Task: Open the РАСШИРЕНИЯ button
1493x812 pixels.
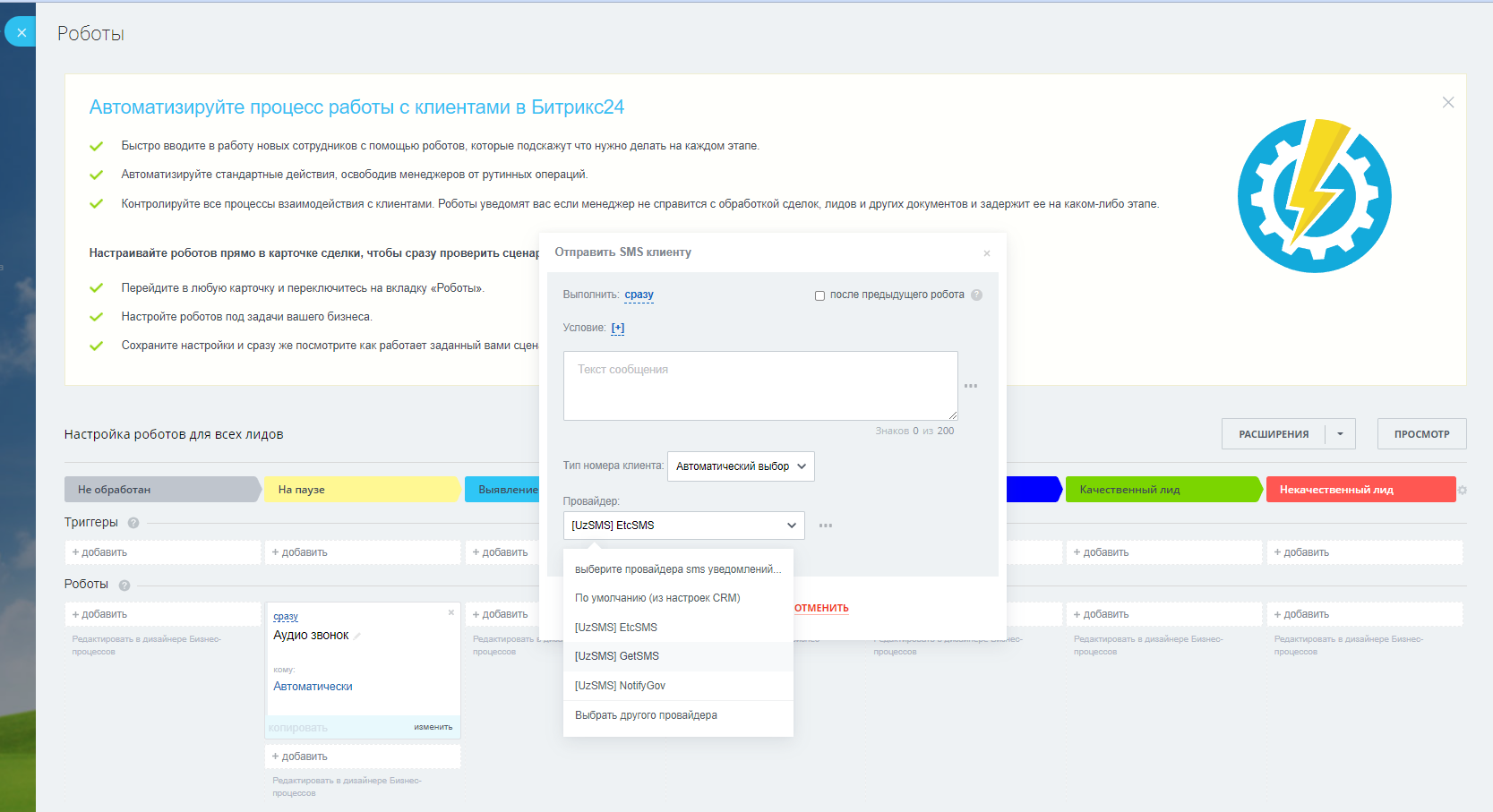Action: click(x=1274, y=434)
